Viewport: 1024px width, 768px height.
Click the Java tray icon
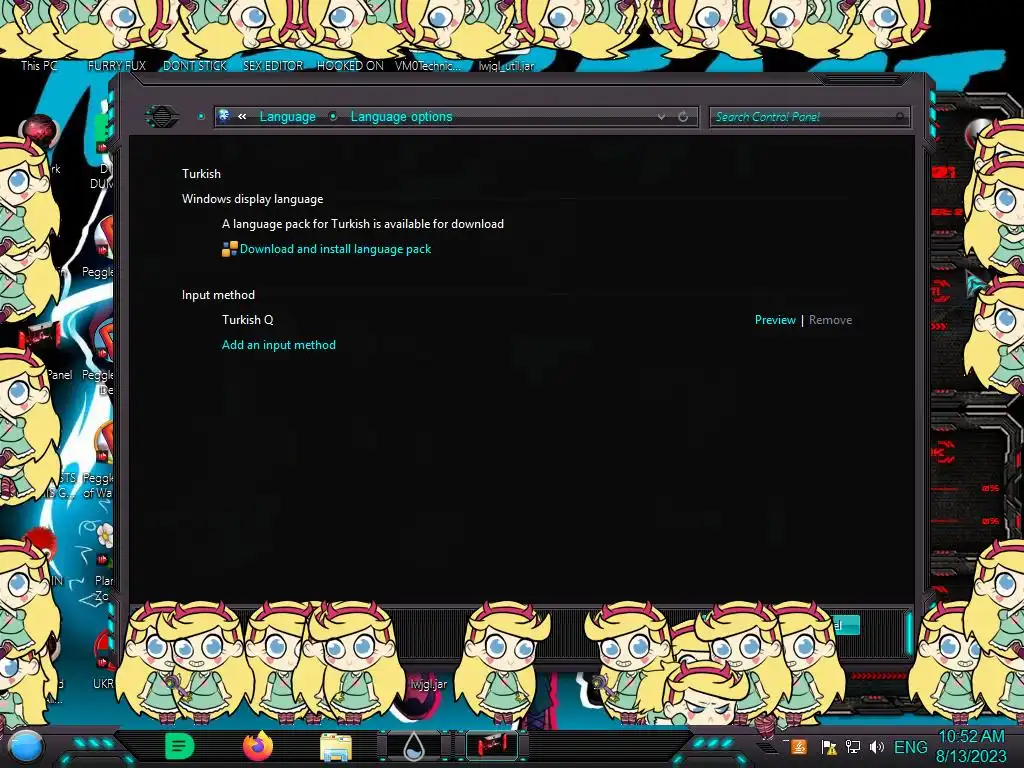799,746
